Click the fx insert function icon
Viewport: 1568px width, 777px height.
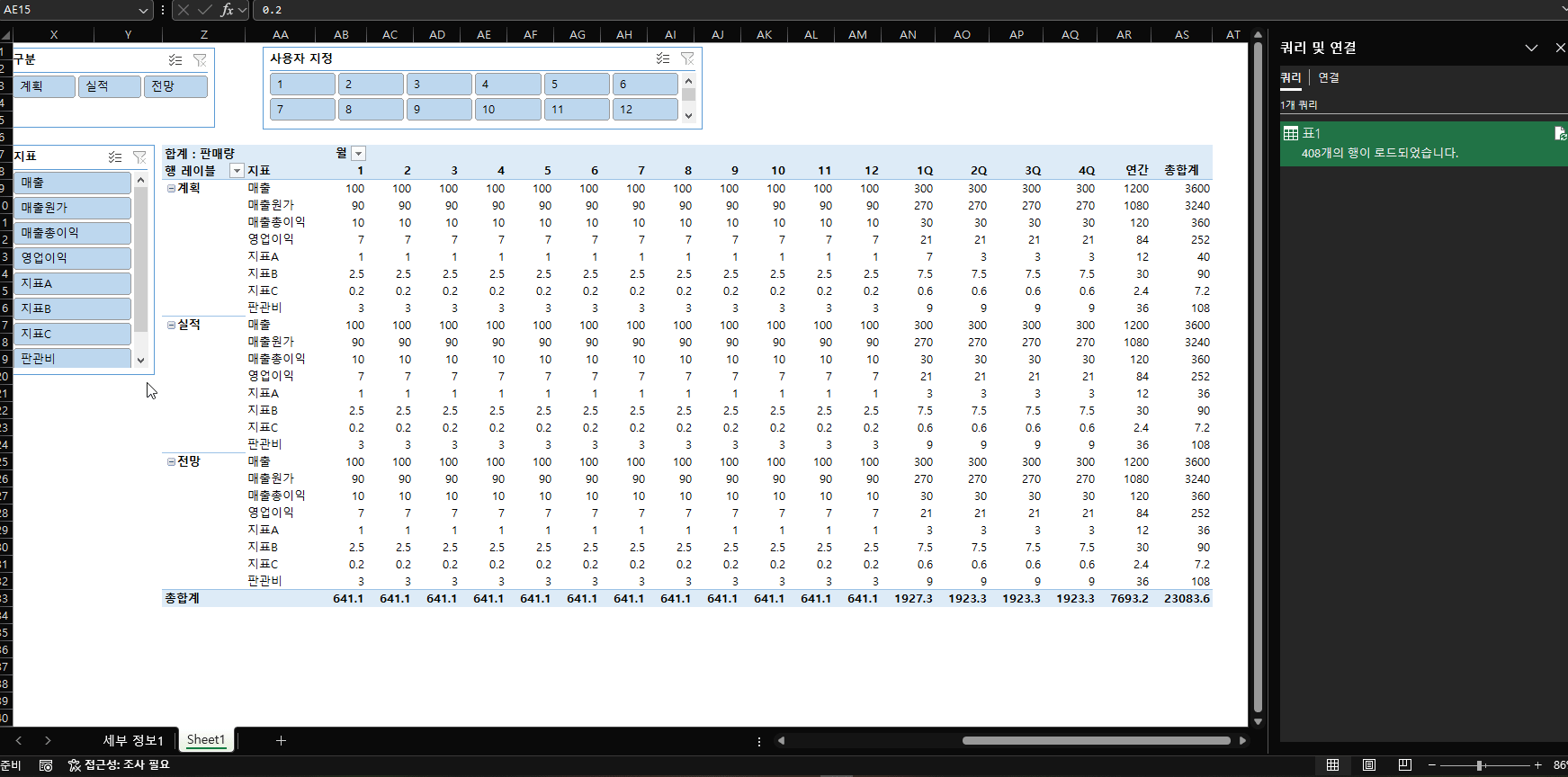pyautogui.click(x=227, y=10)
